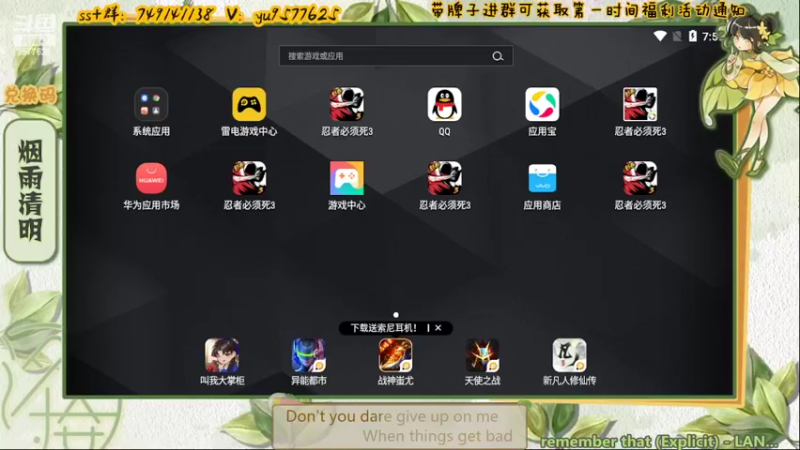Tap the Wi-Fi status icon
Image resolution: width=800 pixels, height=450 pixels.
click(660, 36)
